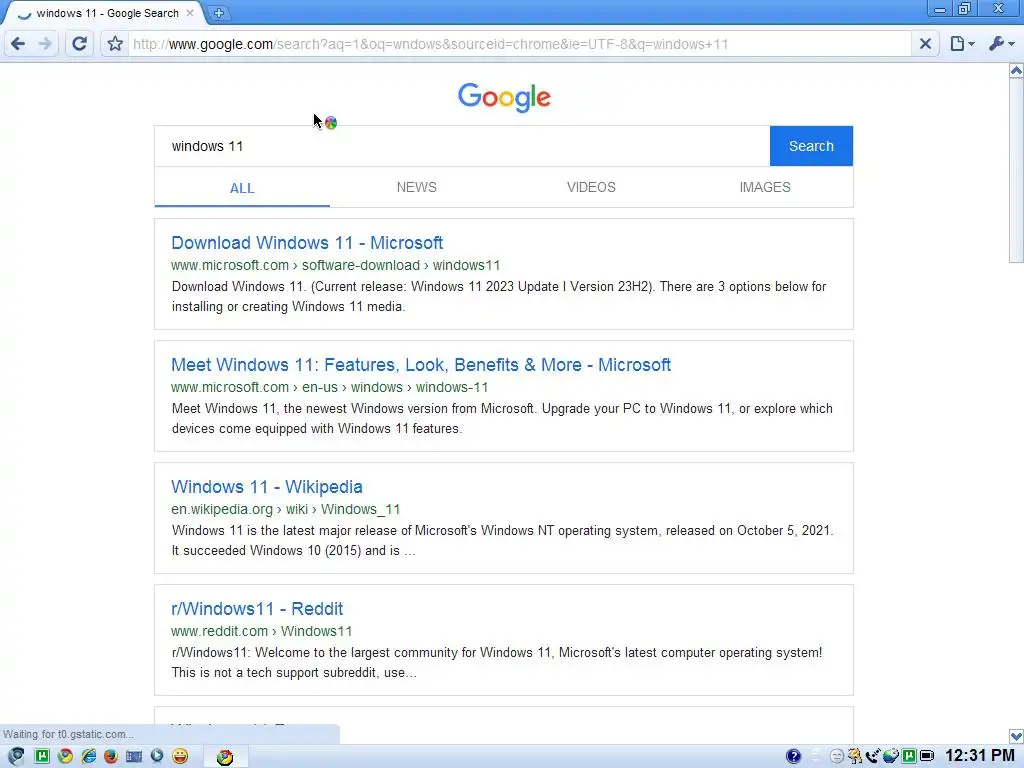Click the blue help question mark tray icon
Image resolution: width=1024 pixels, height=768 pixels.
point(793,756)
